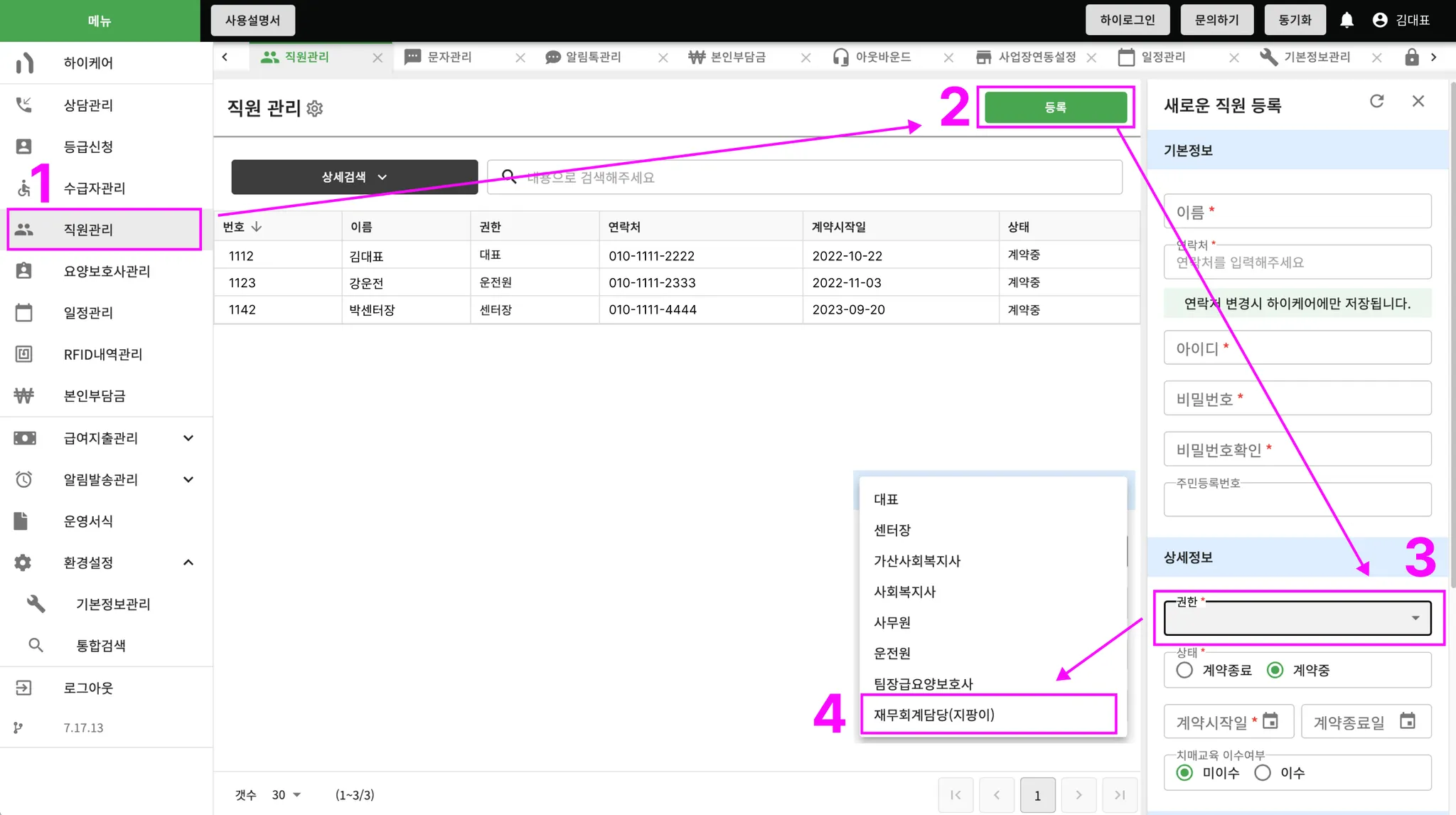Open the 계약시작일 calendar picker icon

click(1270, 721)
